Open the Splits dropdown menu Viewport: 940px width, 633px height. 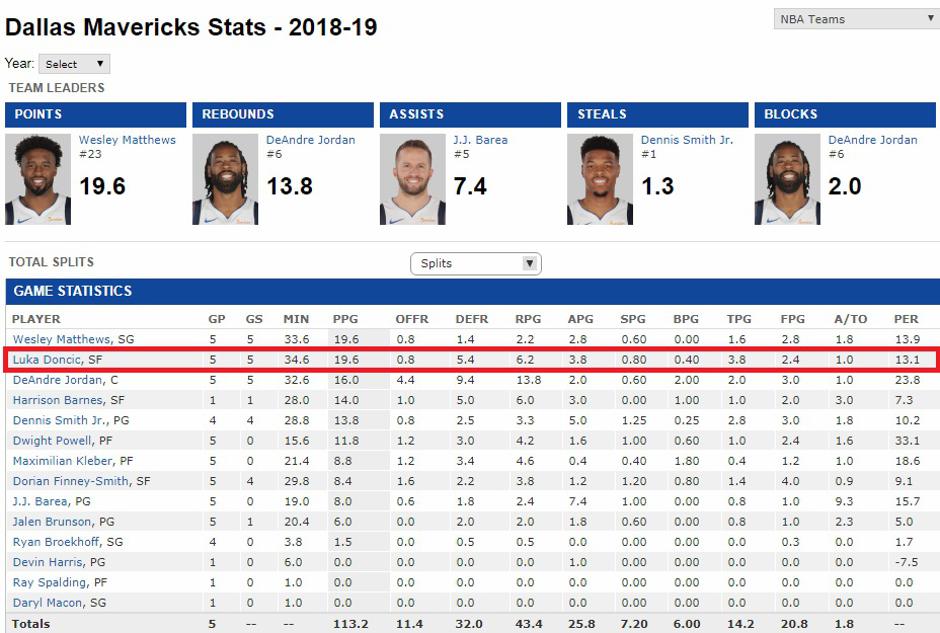475,264
